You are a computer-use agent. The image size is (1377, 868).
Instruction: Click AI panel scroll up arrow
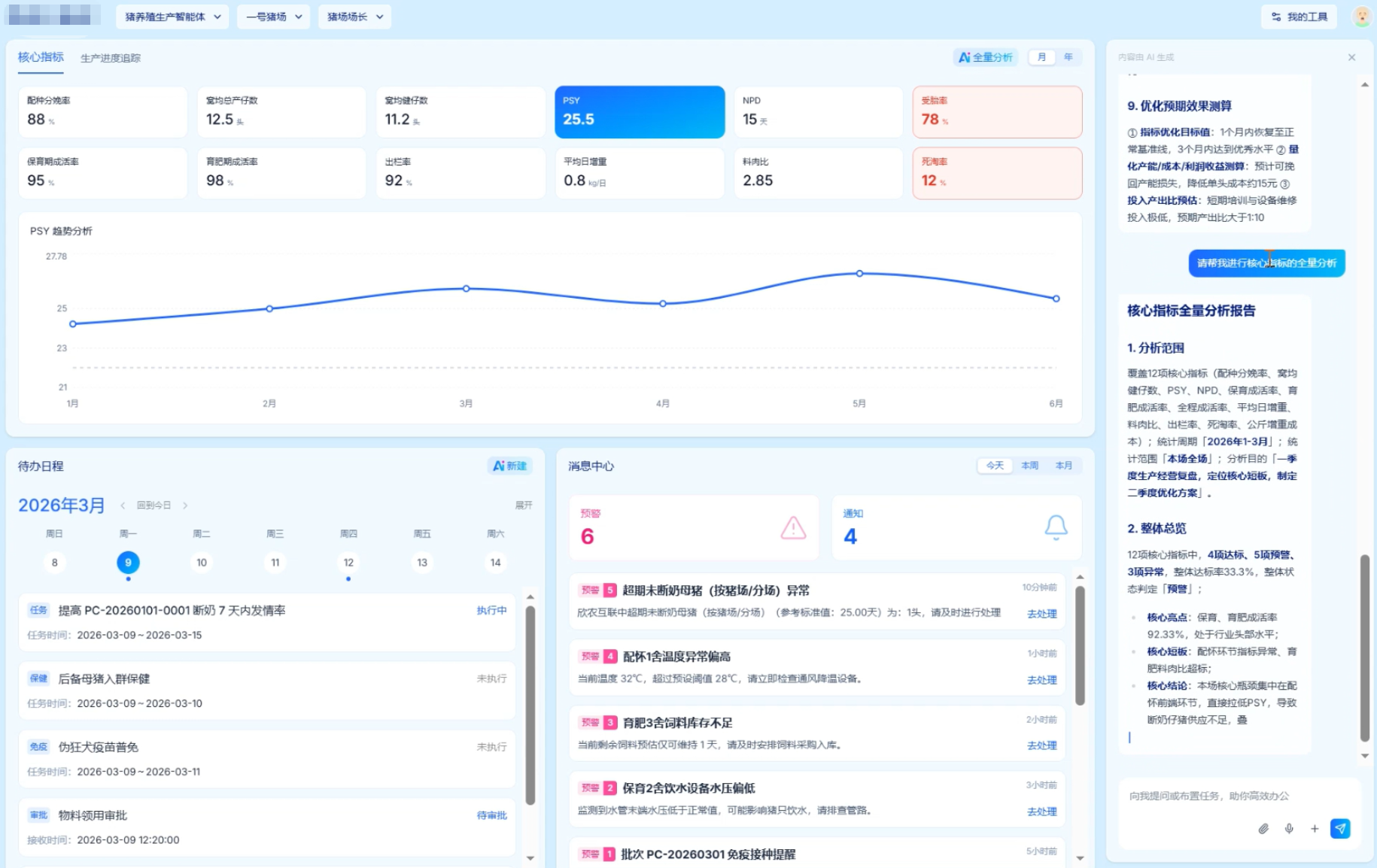[1364, 85]
